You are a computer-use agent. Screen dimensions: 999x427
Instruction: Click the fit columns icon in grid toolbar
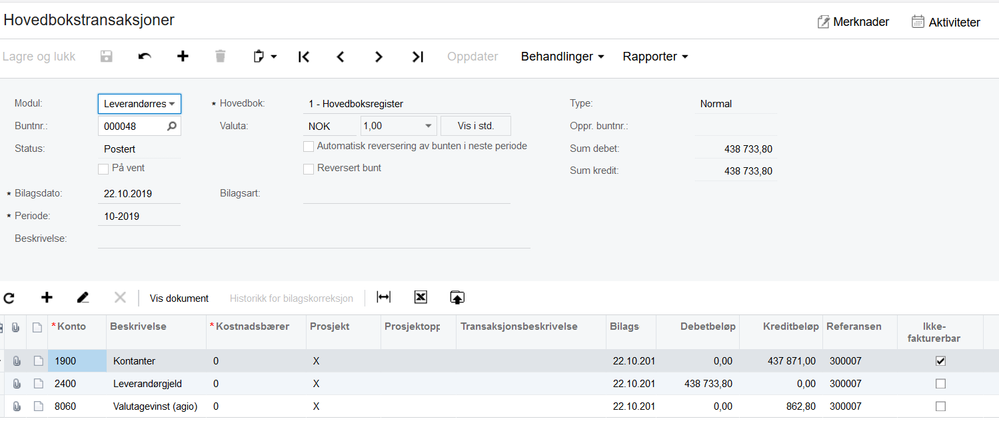[x=383, y=297]
